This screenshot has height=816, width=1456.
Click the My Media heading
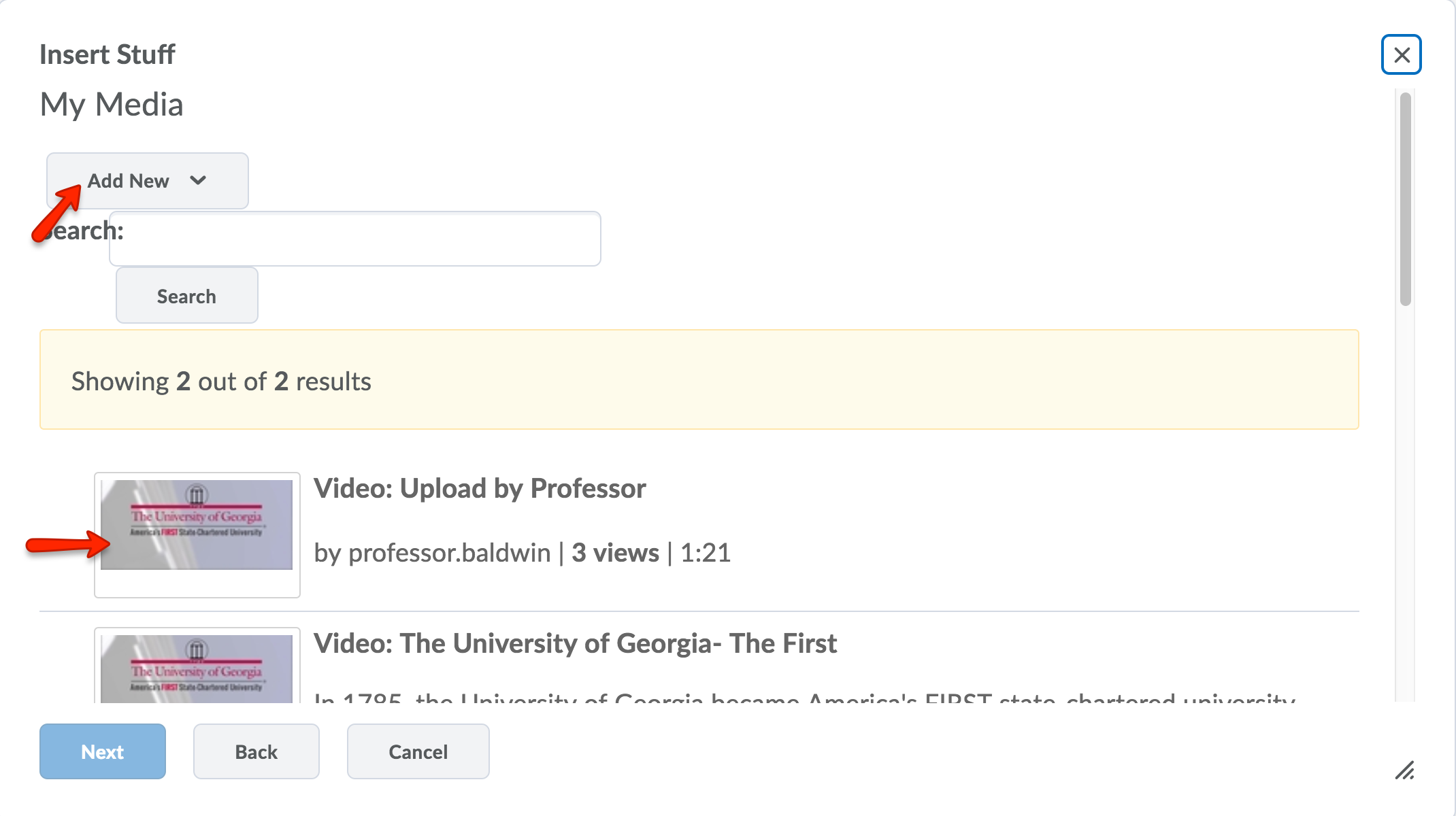pos(112,105)
